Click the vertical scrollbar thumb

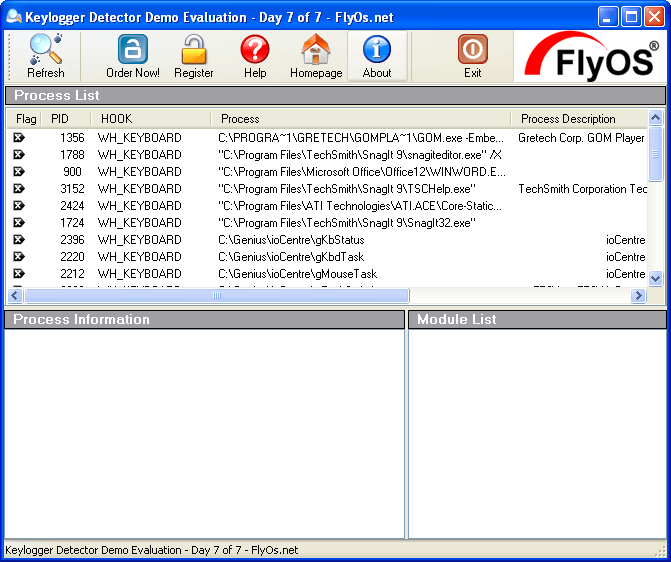point(655,154)
